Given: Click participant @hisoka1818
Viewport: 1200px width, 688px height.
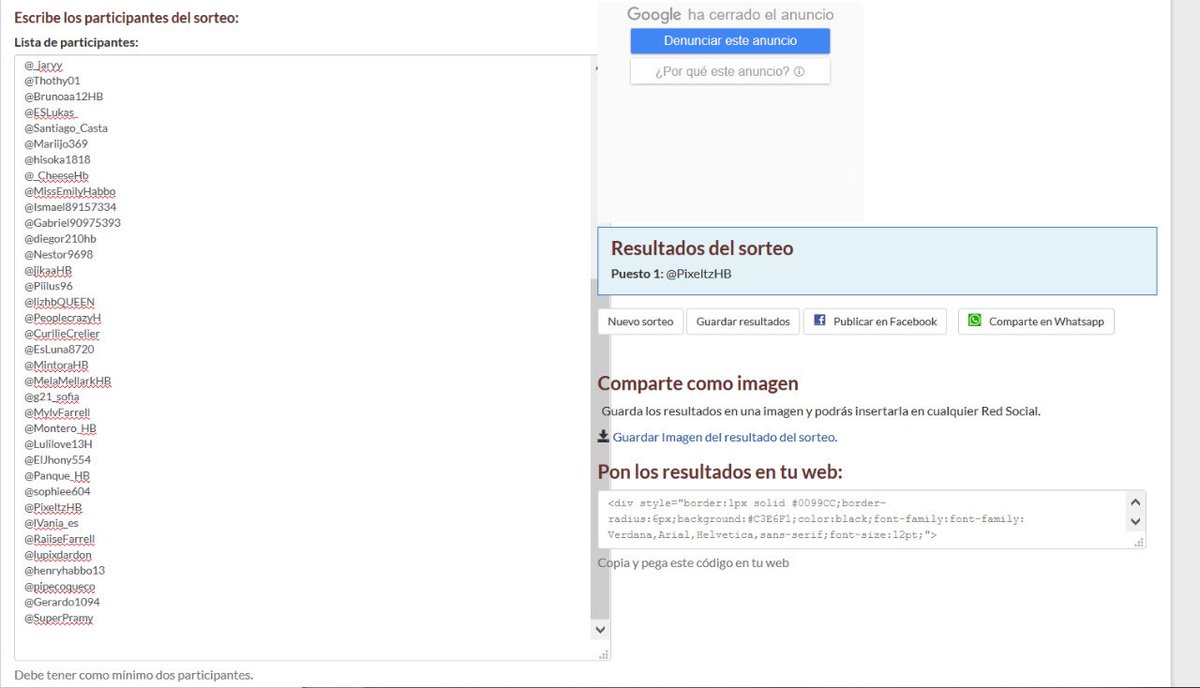Looking at the screenshot, I should tap(58, 160).
